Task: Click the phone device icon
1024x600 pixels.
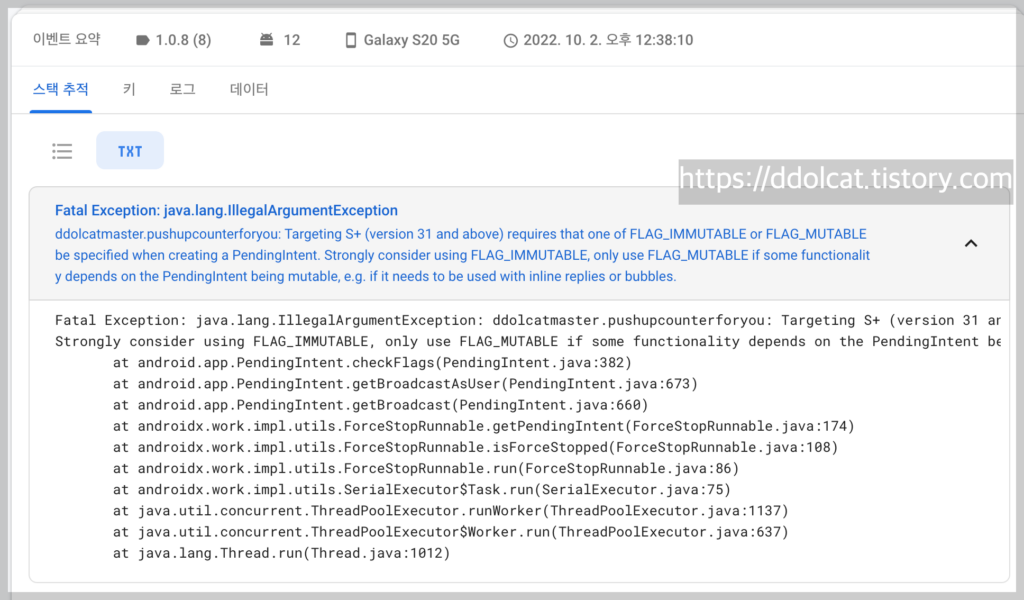Action: [351, 40]
